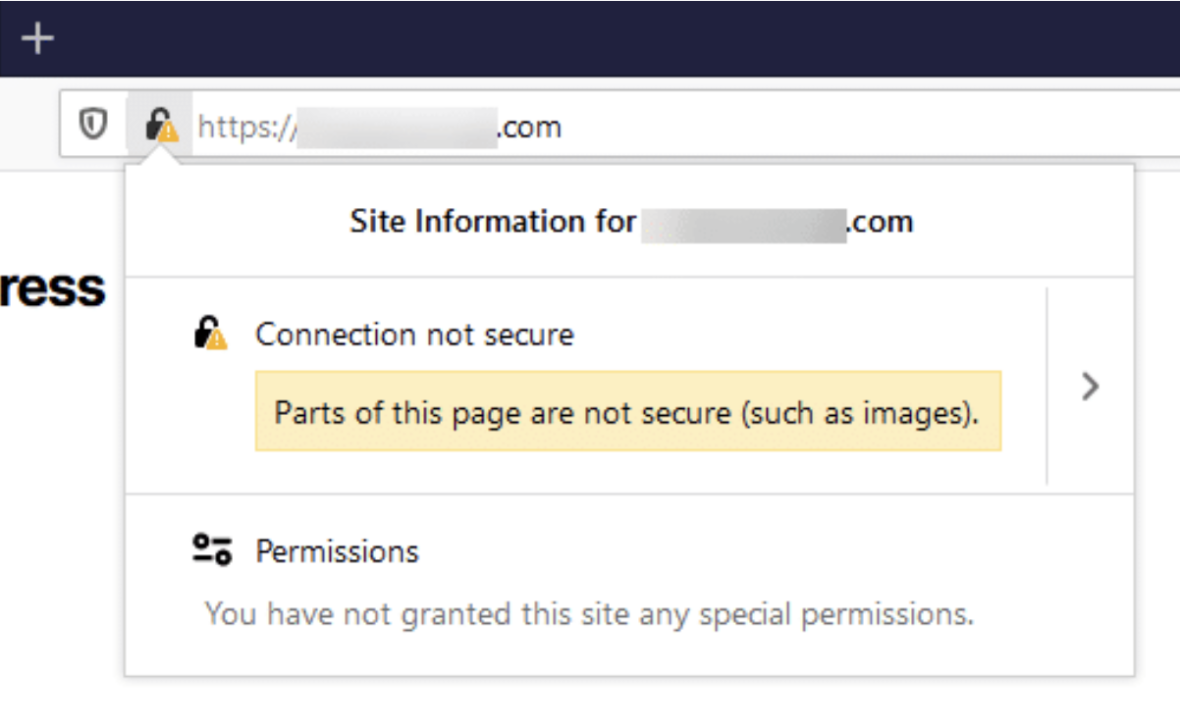Screen dimensions: 1180x726
Task: Click the blurred domain name in the address bar
Action: click(x=398, y=127)
